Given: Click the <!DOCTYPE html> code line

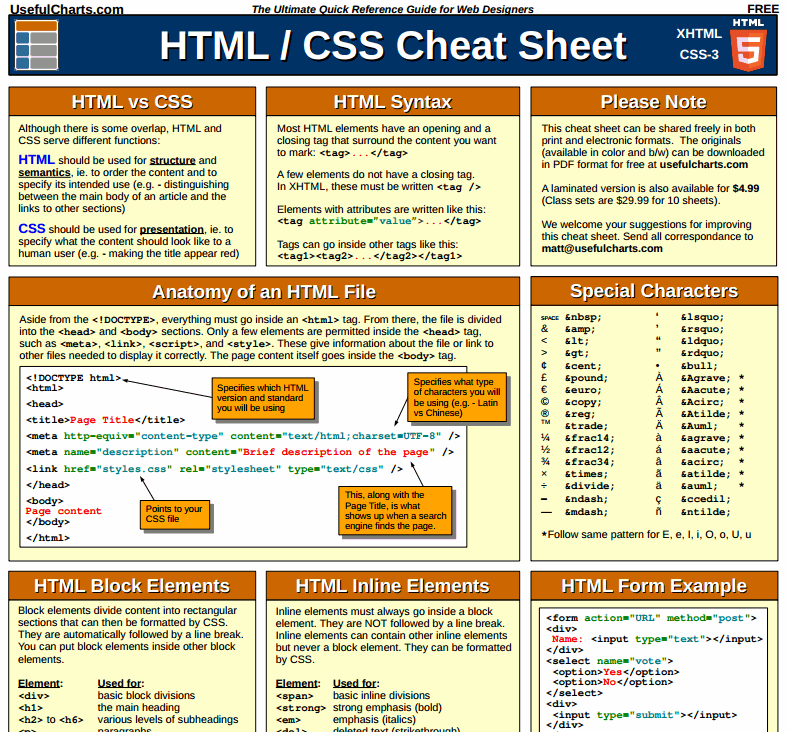Looking at the screenshot, I should (73, 378).
